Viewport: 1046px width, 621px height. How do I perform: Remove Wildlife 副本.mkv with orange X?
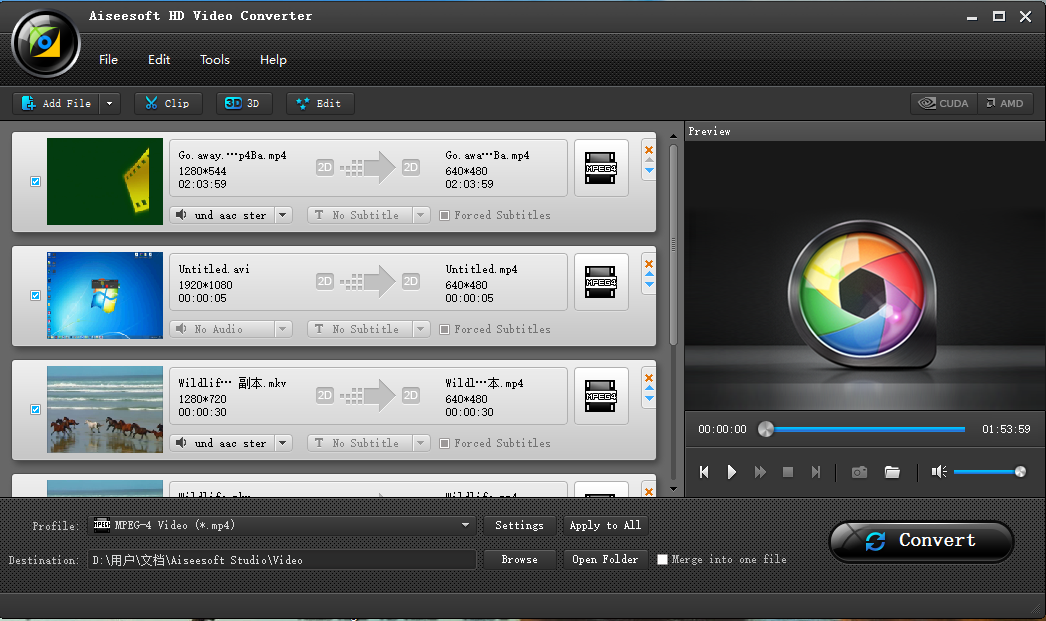coord(648,378)
